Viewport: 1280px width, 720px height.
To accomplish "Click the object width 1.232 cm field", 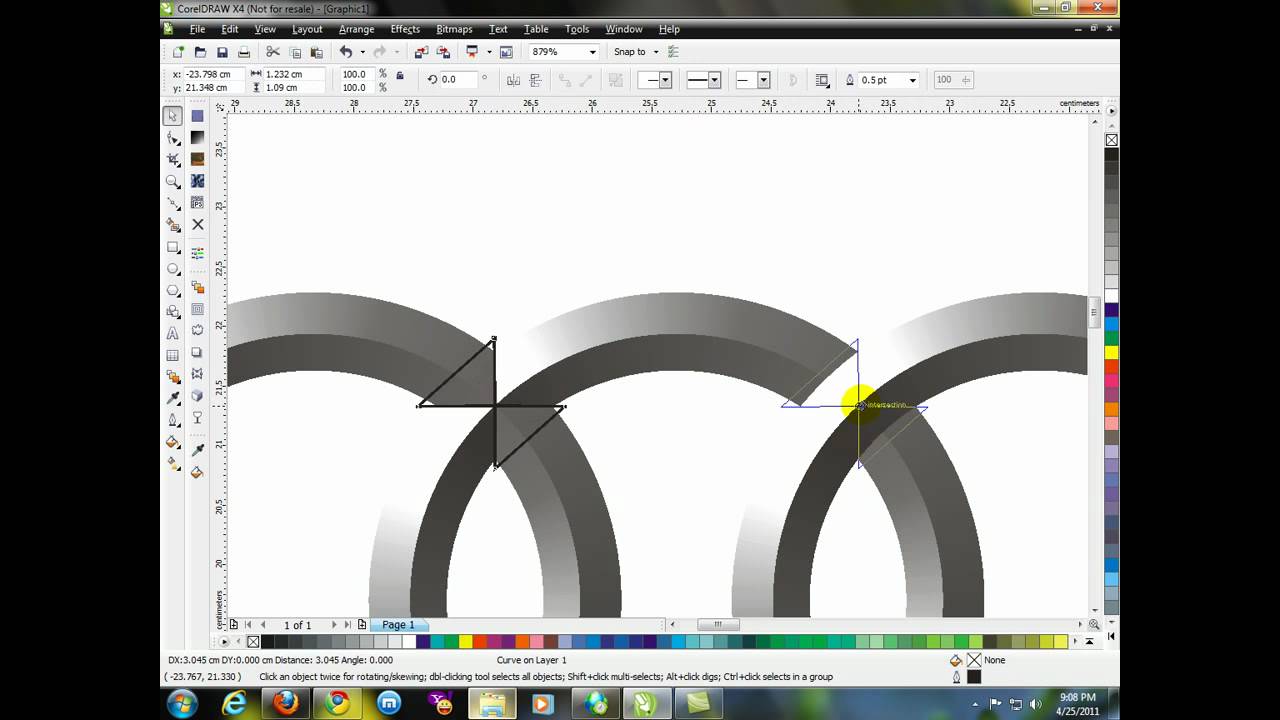I will click(x=293, y=74).
